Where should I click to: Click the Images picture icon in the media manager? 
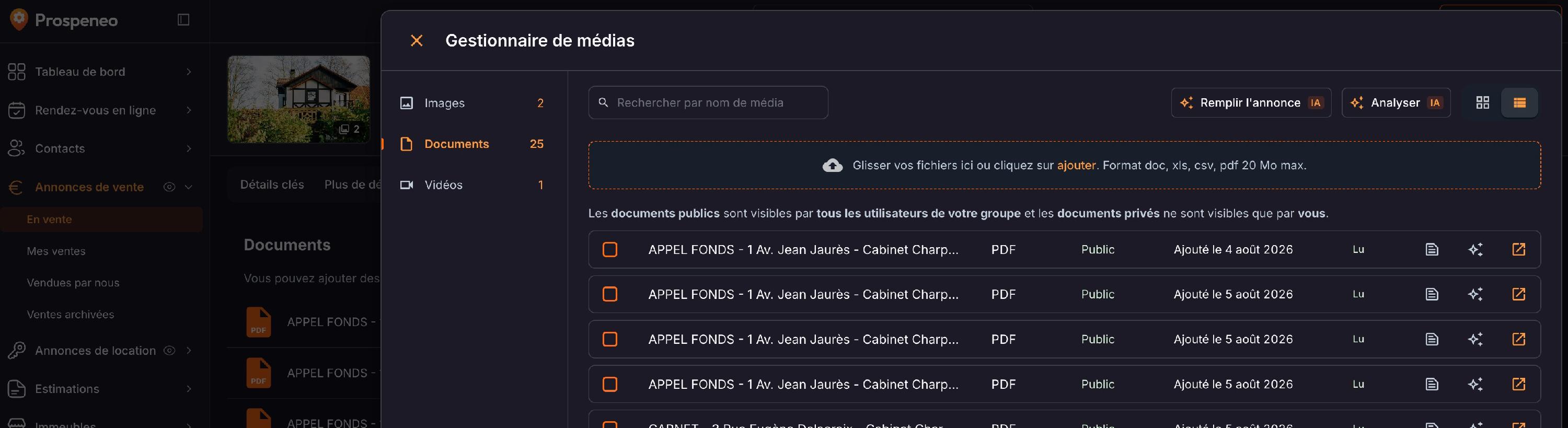point(406,103)
